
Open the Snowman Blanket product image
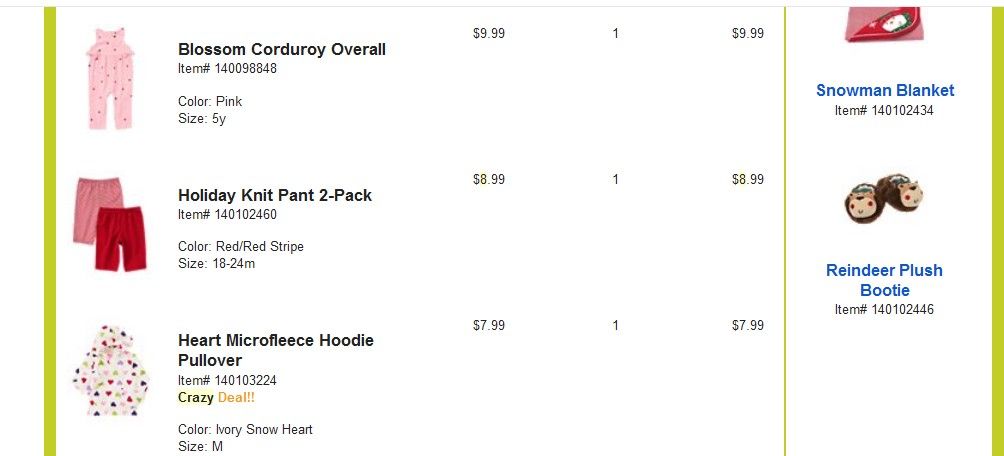click(x=884, y=24)
